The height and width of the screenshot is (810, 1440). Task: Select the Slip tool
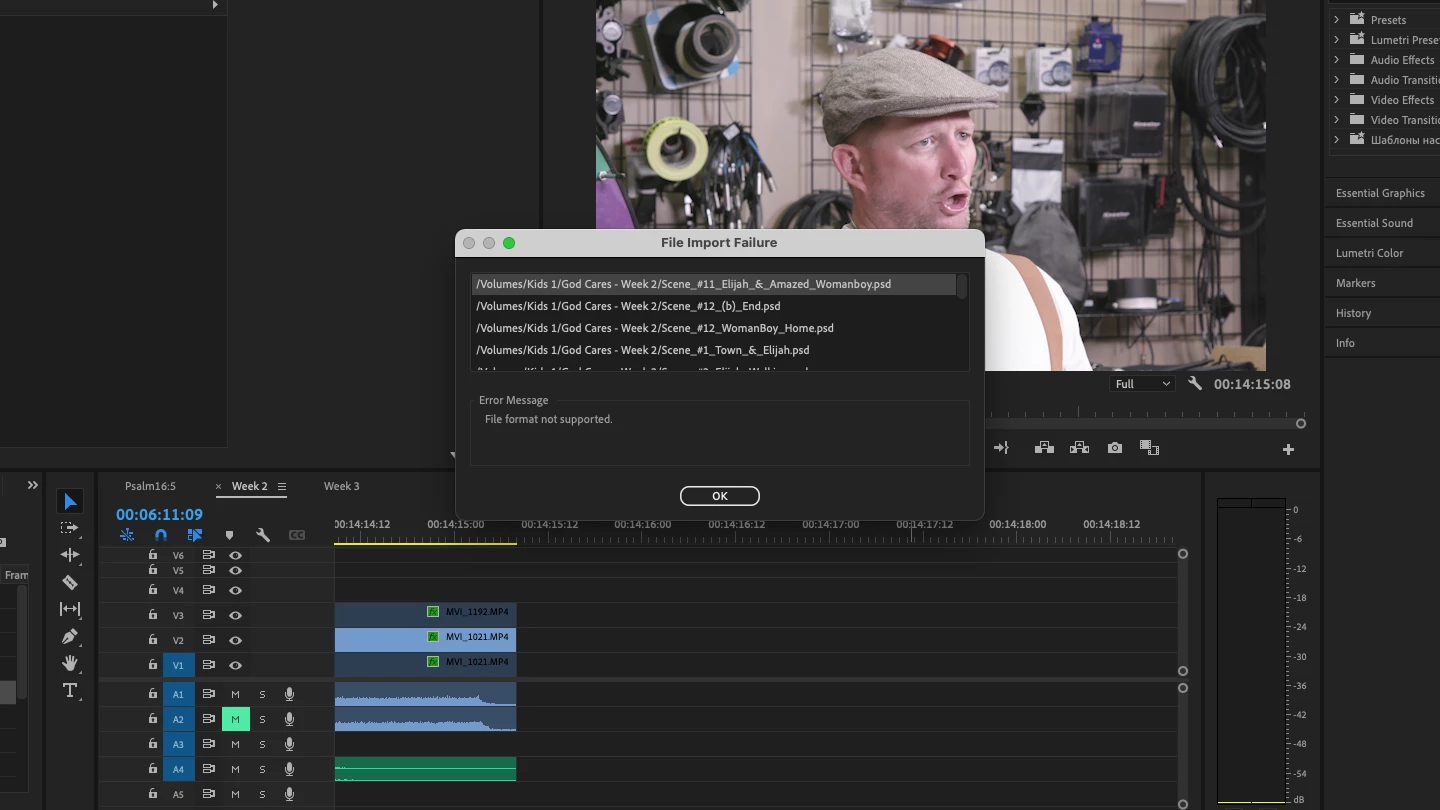click(70, 609)
